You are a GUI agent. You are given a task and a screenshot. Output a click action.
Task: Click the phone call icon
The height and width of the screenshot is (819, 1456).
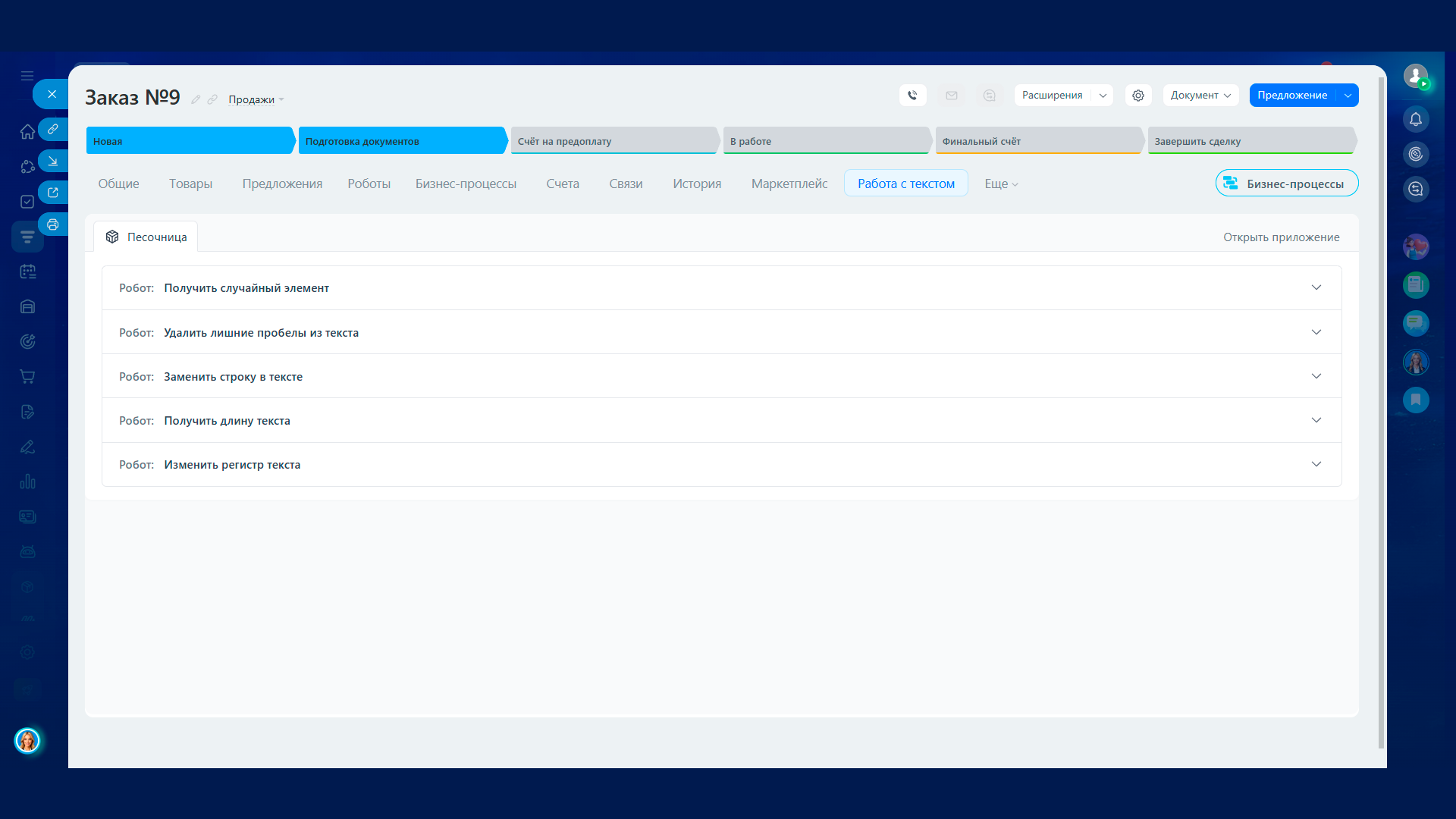pyautogui.click(x=912, y=96)
